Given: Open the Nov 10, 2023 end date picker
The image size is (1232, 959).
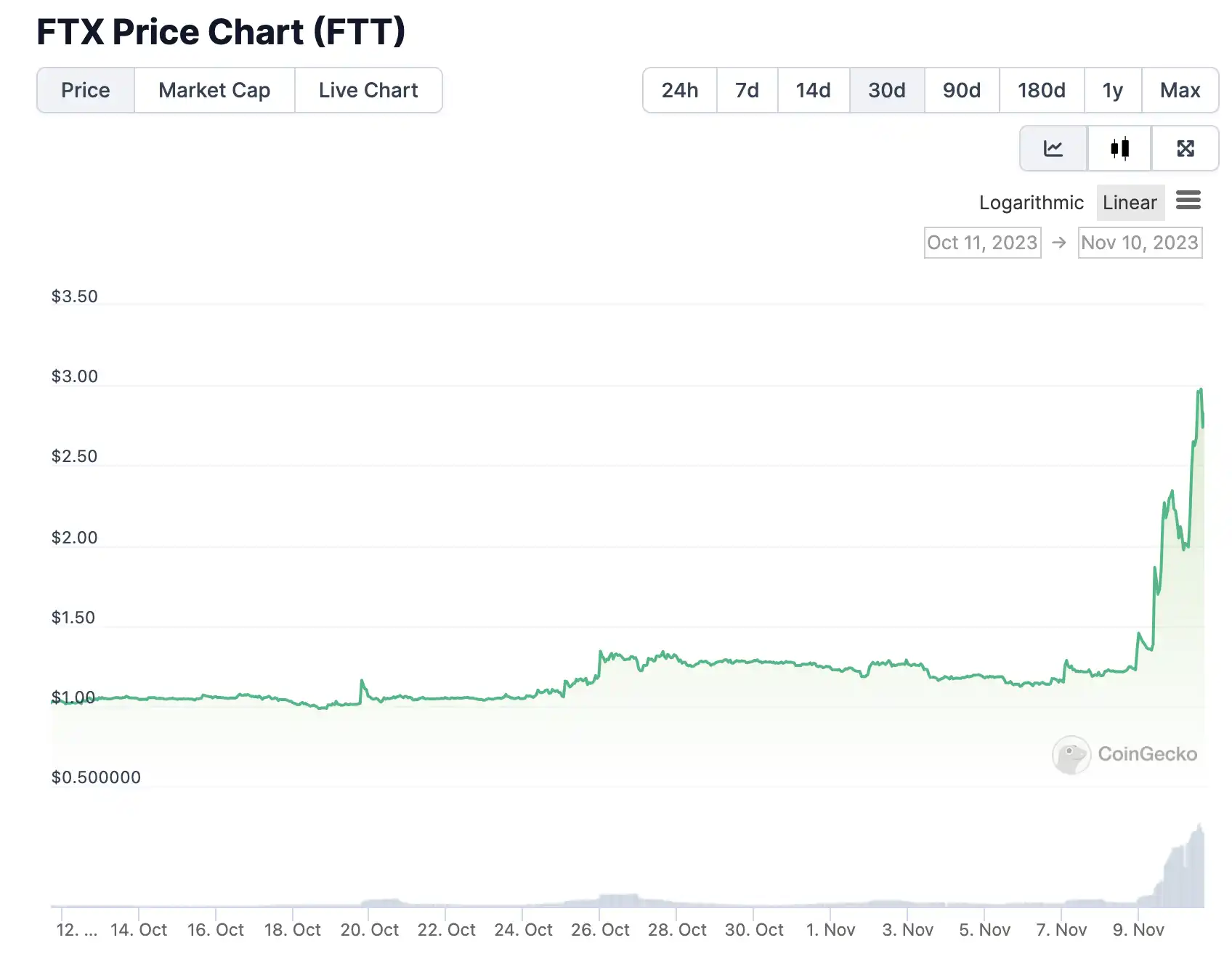Looking at the screenshot, I should point(1140,243).
